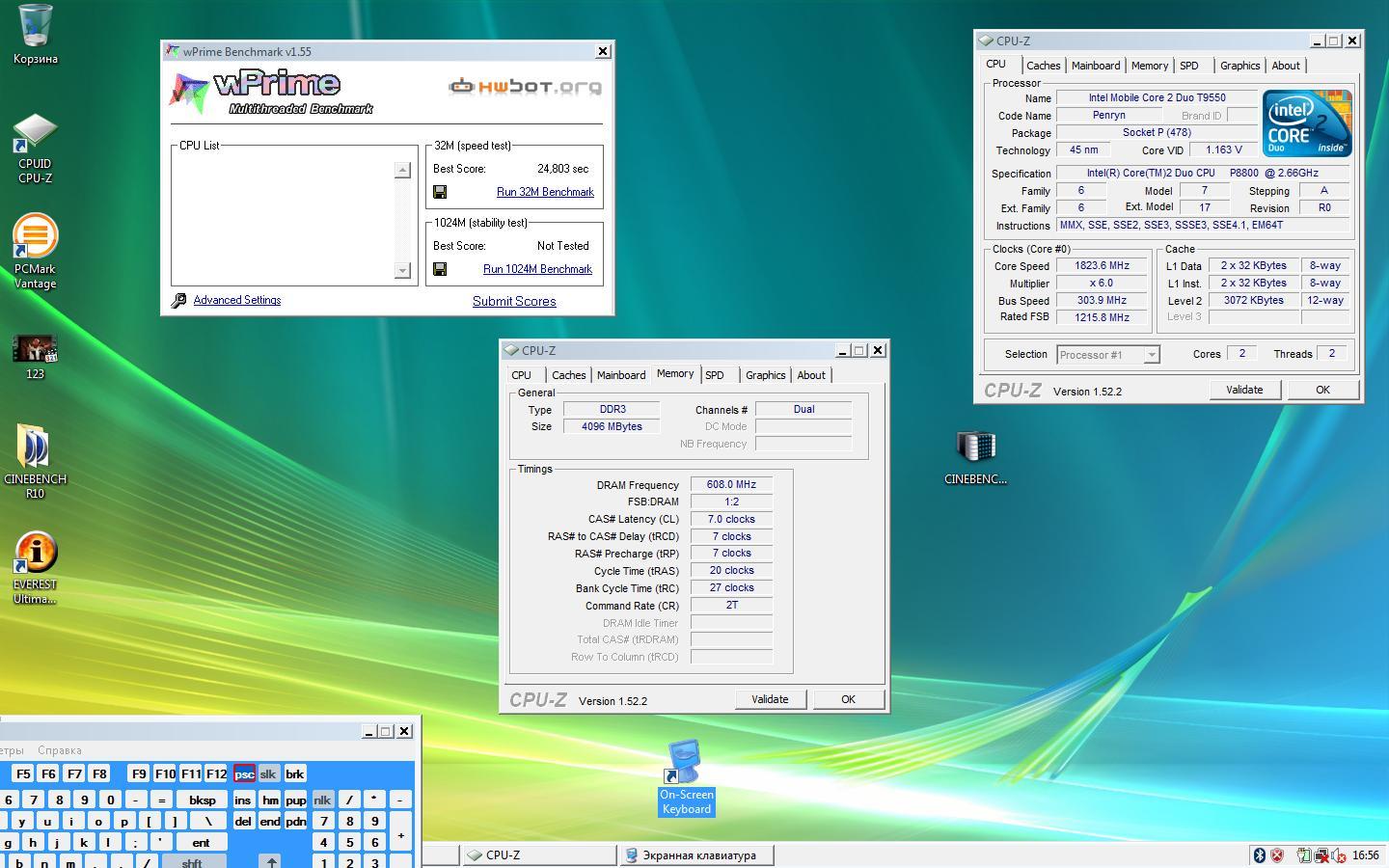Click the Advanced Settings link
This screenshot has height=868, width=1389.
[237, 300]
